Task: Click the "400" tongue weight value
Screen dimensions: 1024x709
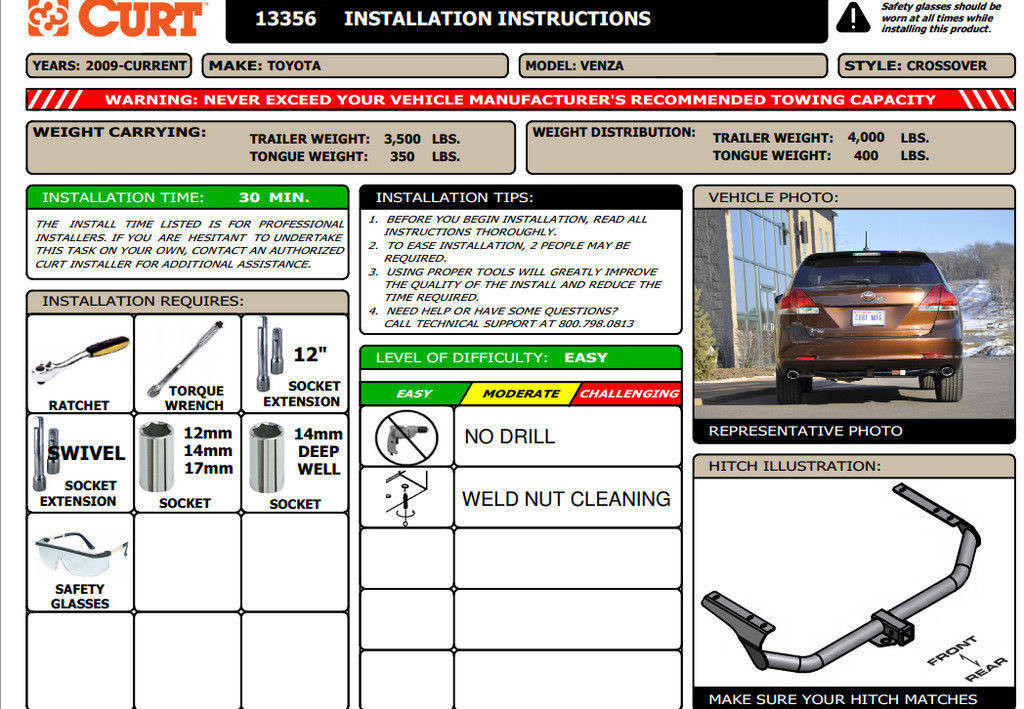Action: coord(866,155)
